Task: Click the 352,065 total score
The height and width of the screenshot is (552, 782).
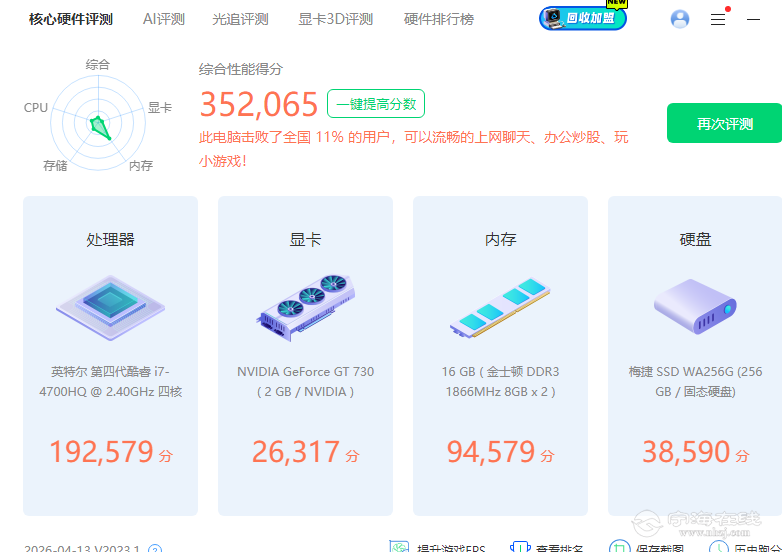Action: click(259, 104)
